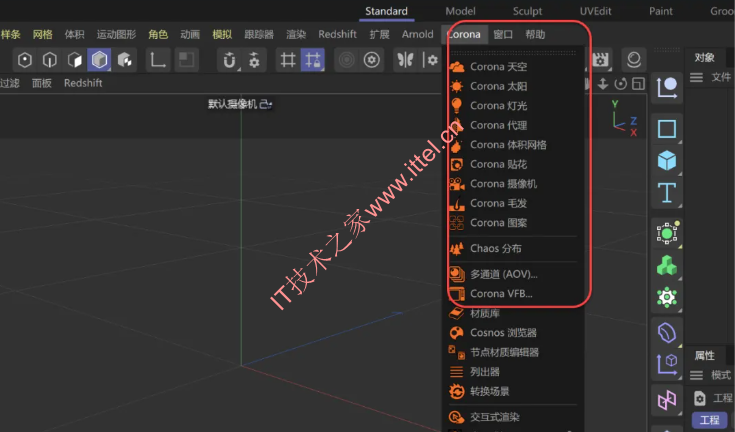735x432 pixels.
Task: Add a spline pen tool icon
Action: [x=667, y=88]
